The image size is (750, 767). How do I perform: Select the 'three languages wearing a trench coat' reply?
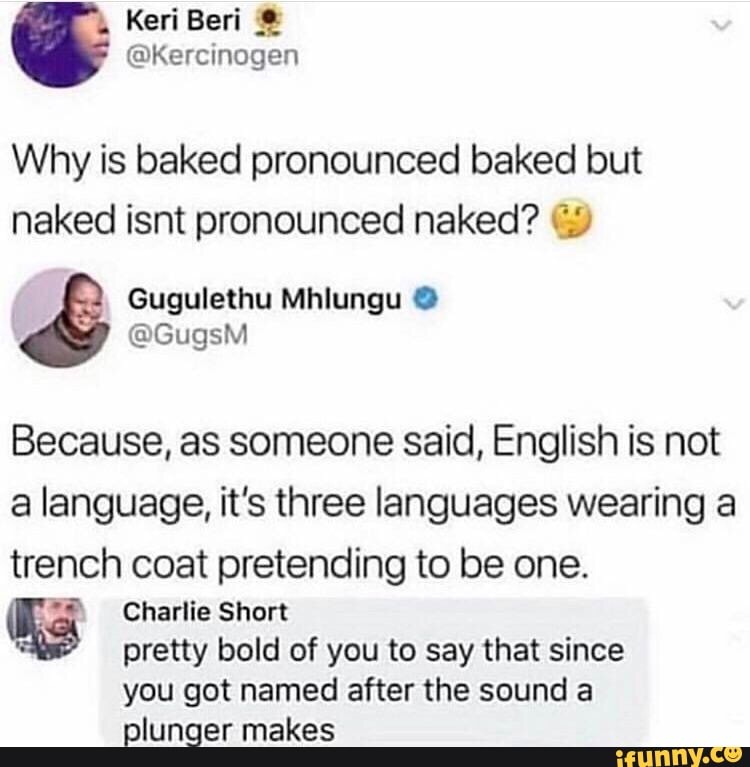click(373, 504)
